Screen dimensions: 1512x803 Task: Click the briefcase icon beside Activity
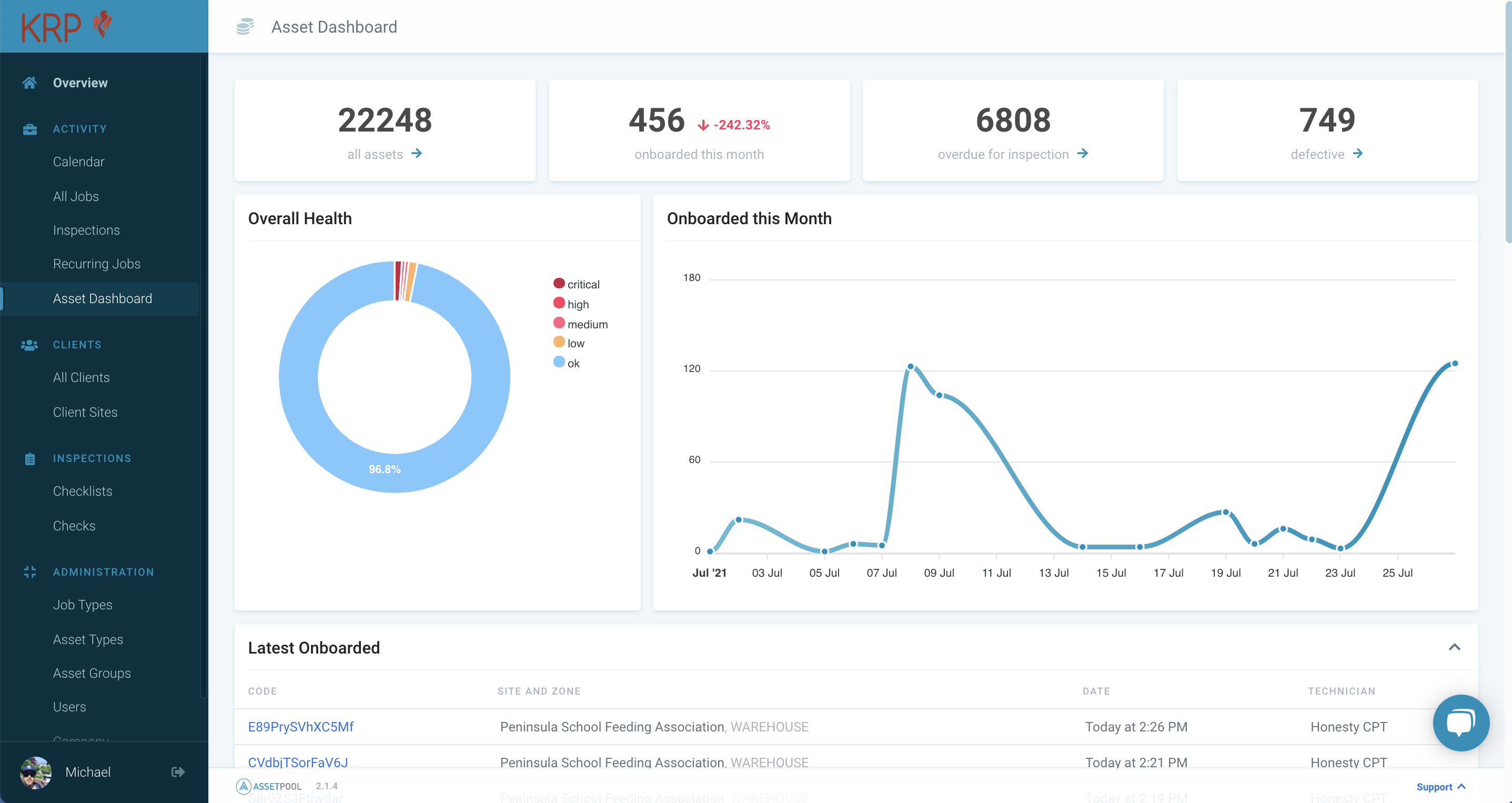(29, 129)
